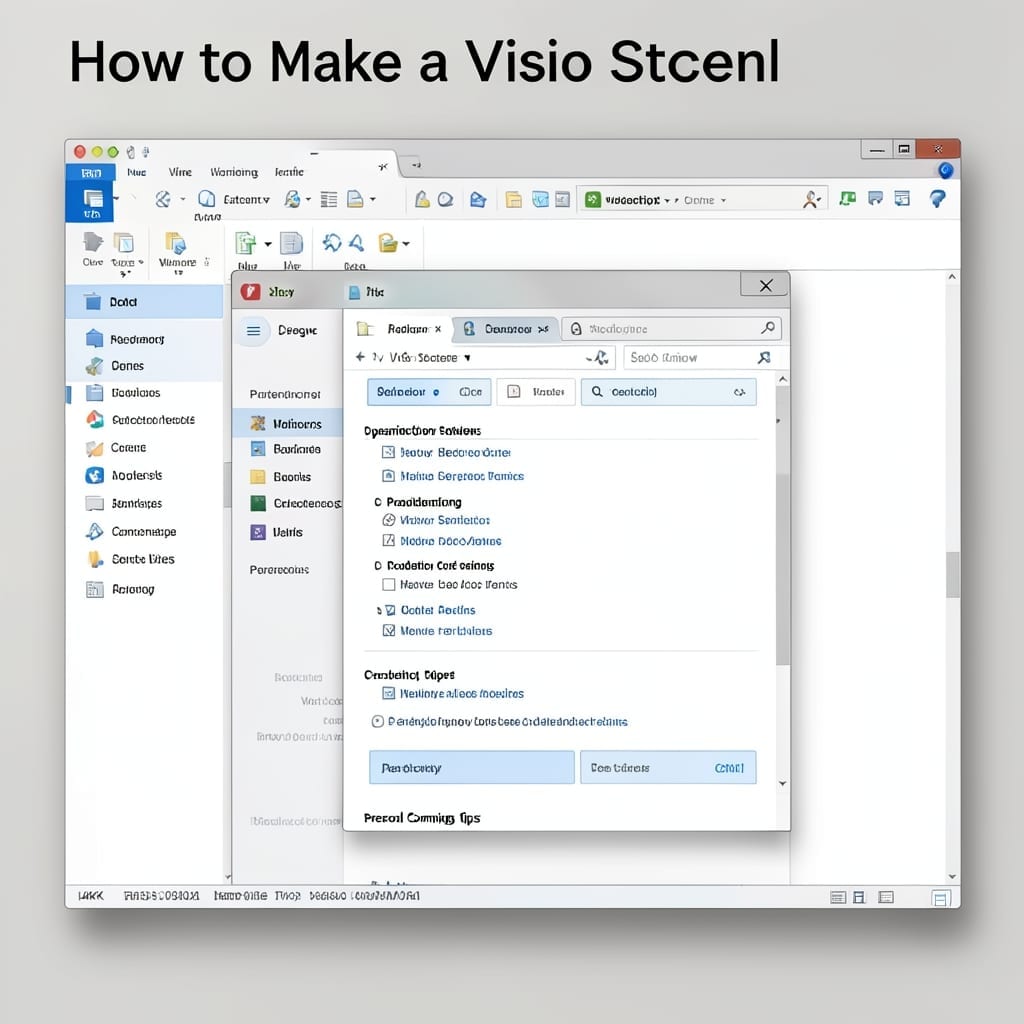The image size is (1024, 1024).
Task: Click the Dones sidebar icon
Action: [94, 366]
